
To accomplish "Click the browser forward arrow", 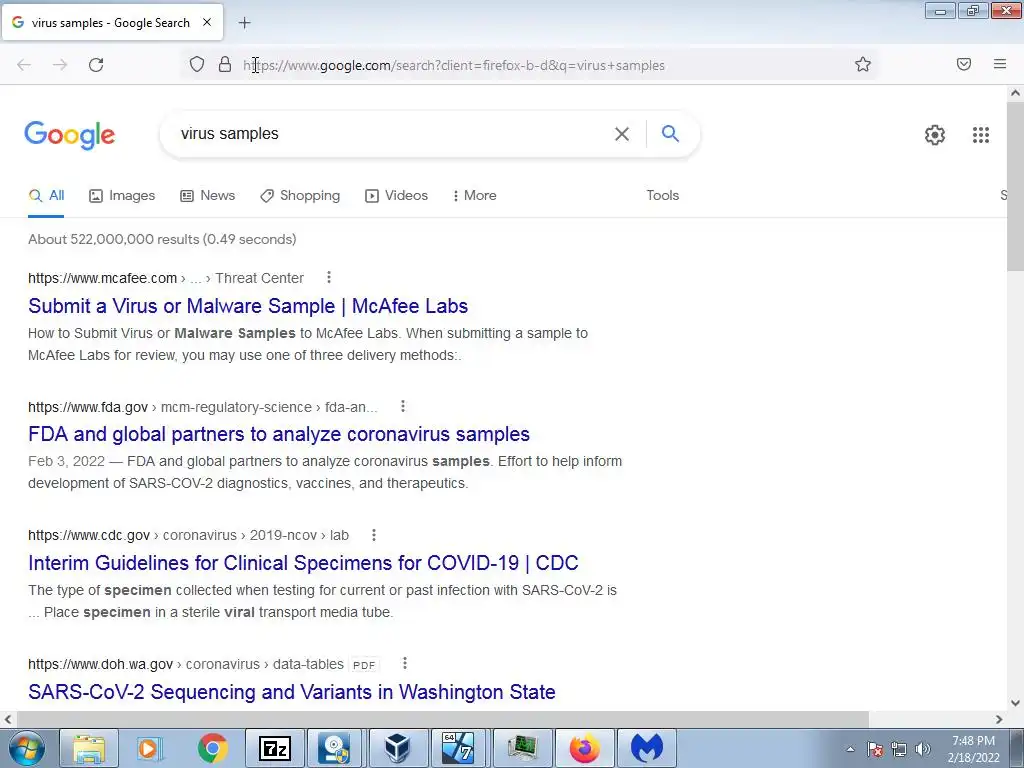I will pos(60,65).
